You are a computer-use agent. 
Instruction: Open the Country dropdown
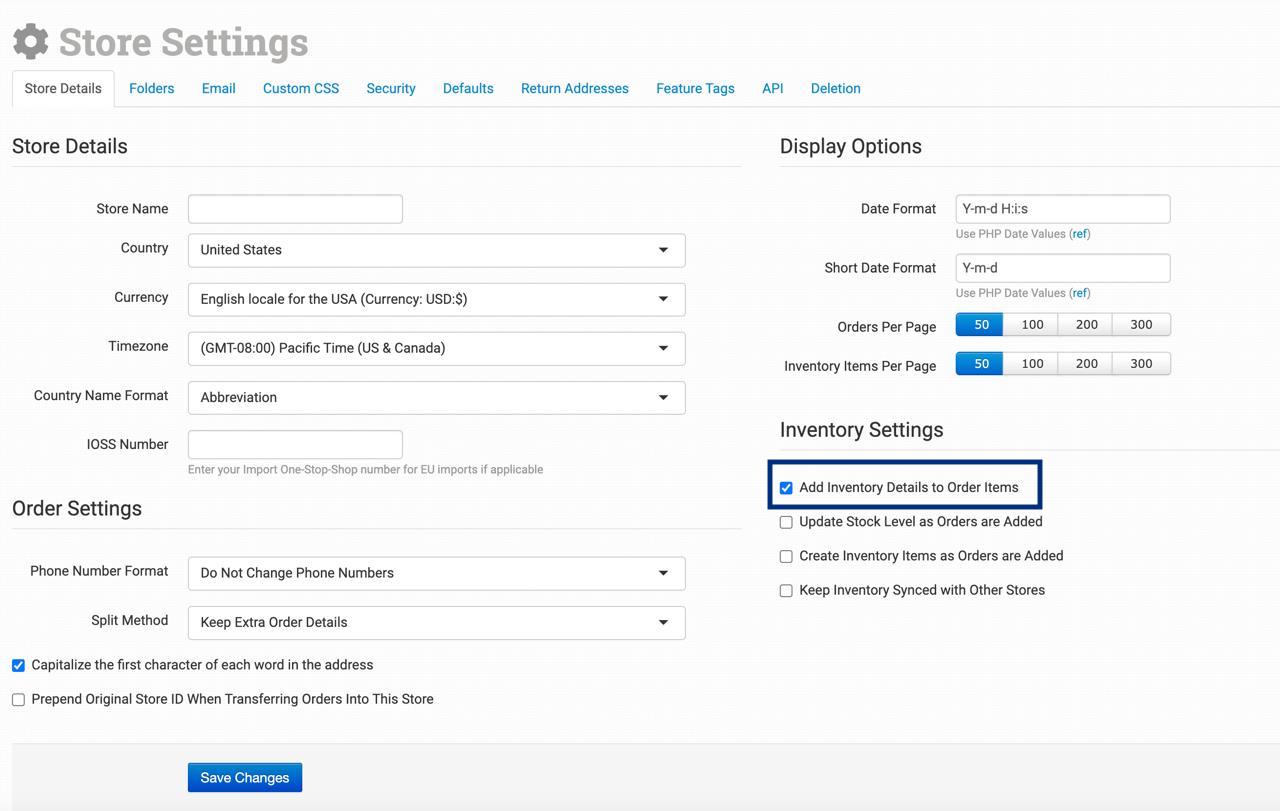[436, 250]
